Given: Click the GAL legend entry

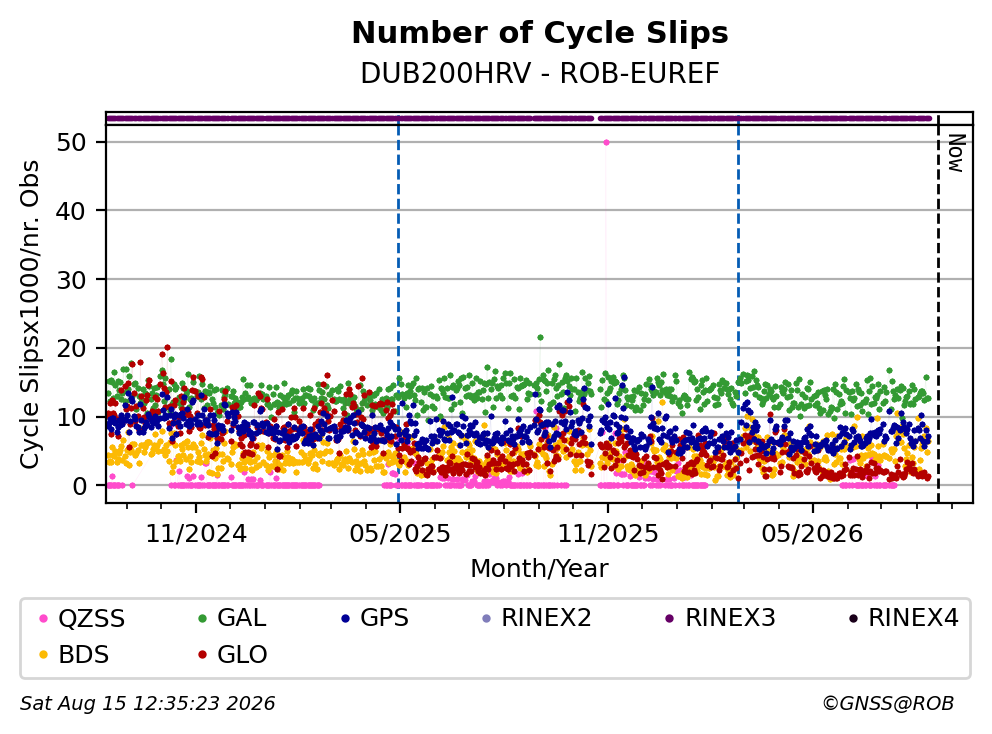Looking at the screenshot, I should [232, 618].
